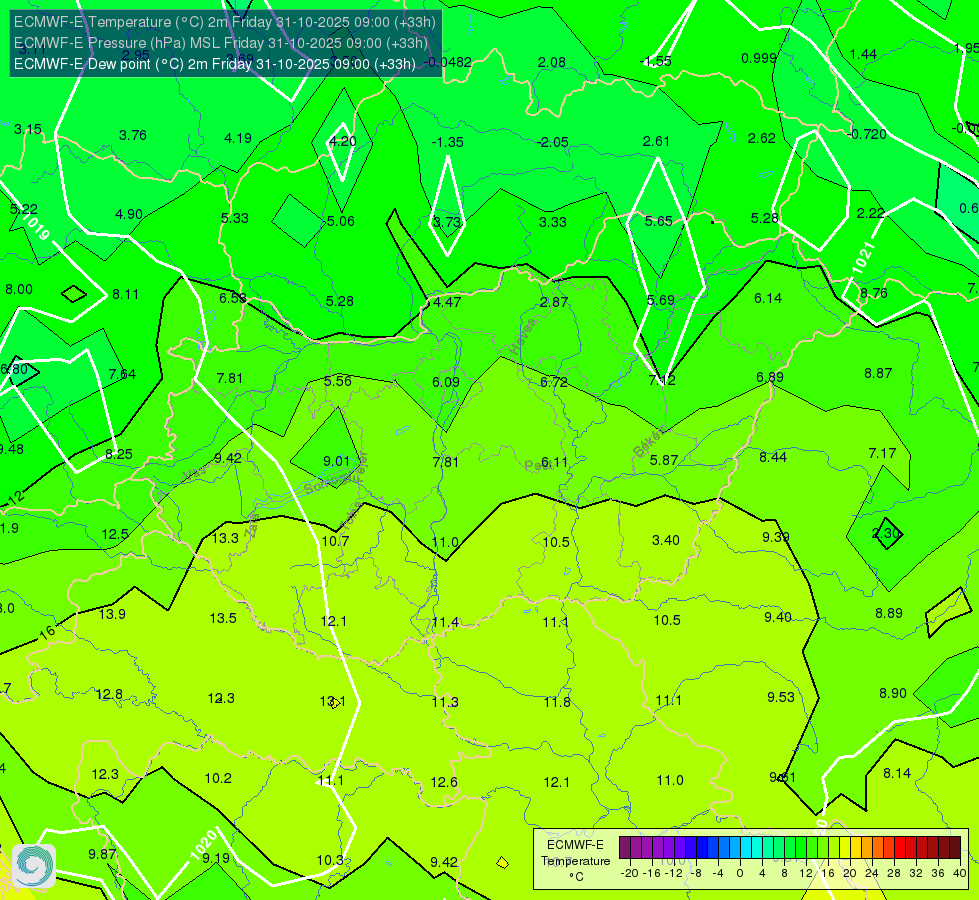The image size is (979, 900).
Task: Click the temperature value 9.53
Action: [781, 698]
